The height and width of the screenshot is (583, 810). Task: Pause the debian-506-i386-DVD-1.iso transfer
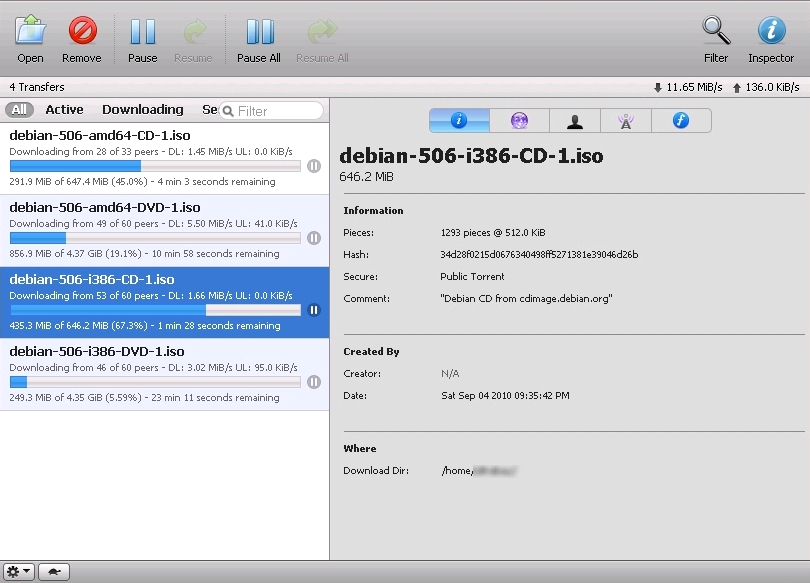click(314, 382)
